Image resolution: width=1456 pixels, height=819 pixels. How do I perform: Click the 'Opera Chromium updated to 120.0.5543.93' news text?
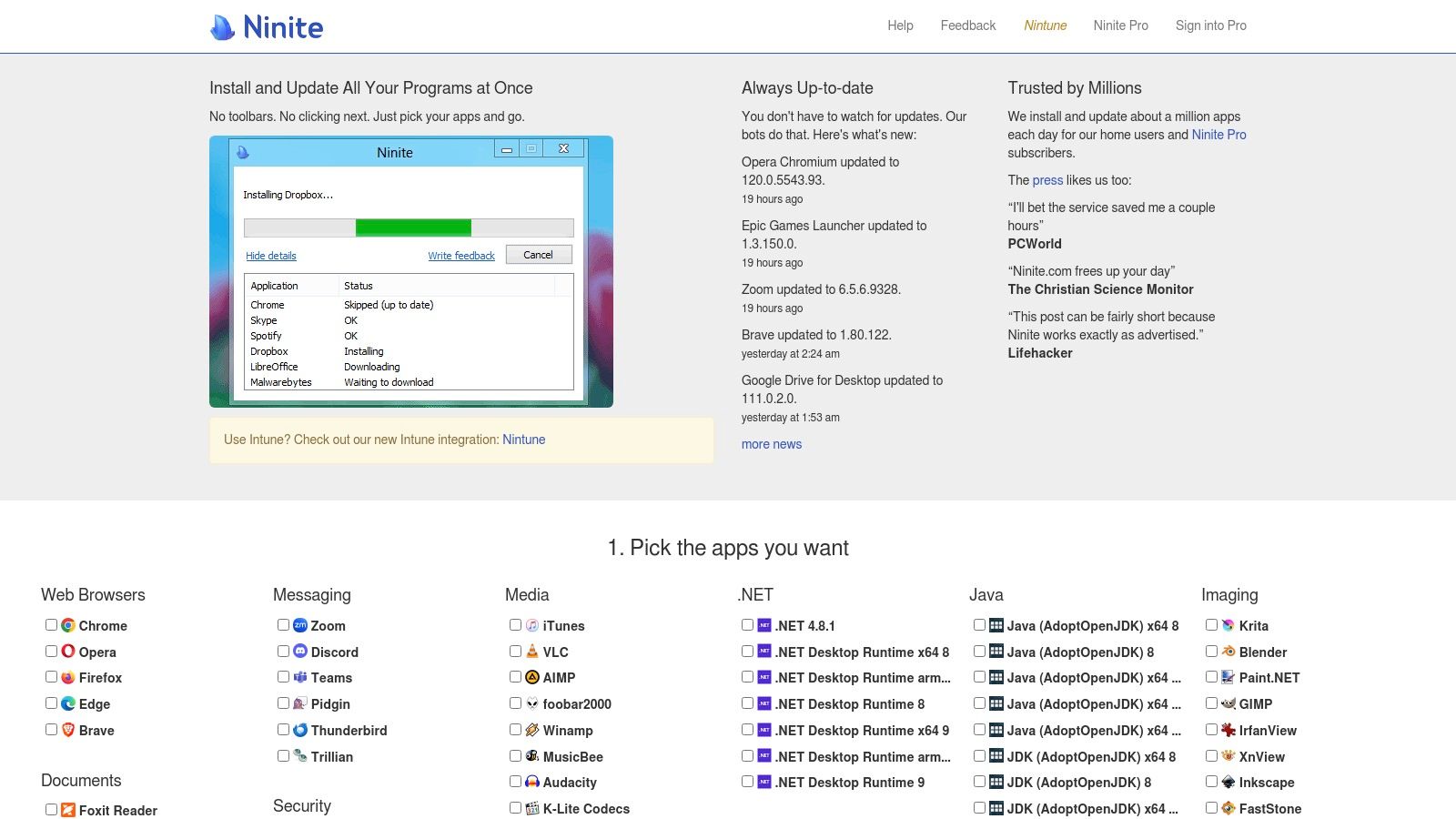[x=820, y=171]
